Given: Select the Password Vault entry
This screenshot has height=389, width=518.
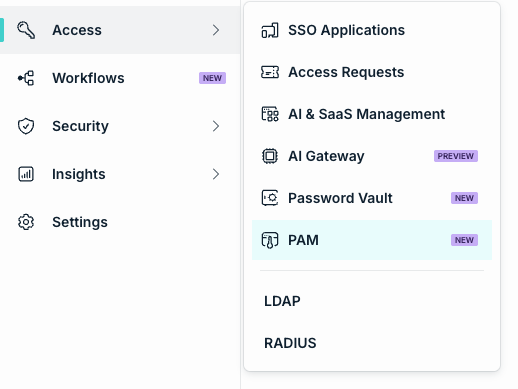Looking at the screenshot, I should point(372,198).
